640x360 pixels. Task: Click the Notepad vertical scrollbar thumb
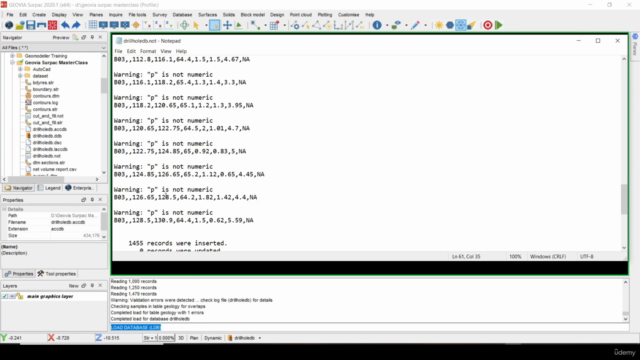click(624, 199)
